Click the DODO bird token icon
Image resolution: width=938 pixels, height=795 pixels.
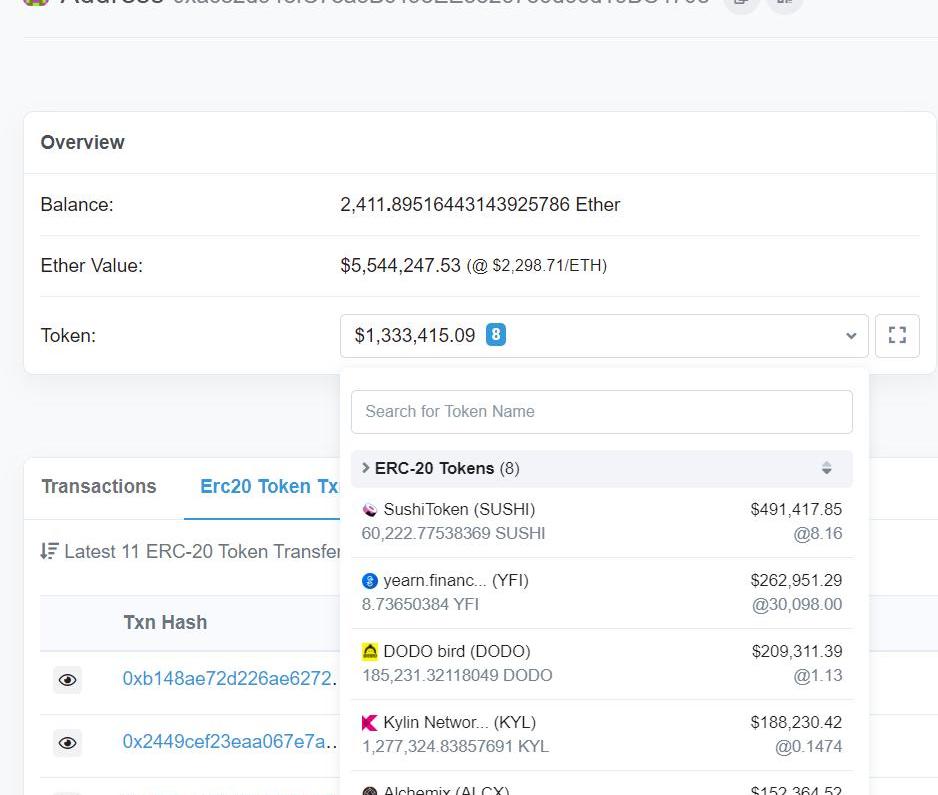tap(369, 652)
